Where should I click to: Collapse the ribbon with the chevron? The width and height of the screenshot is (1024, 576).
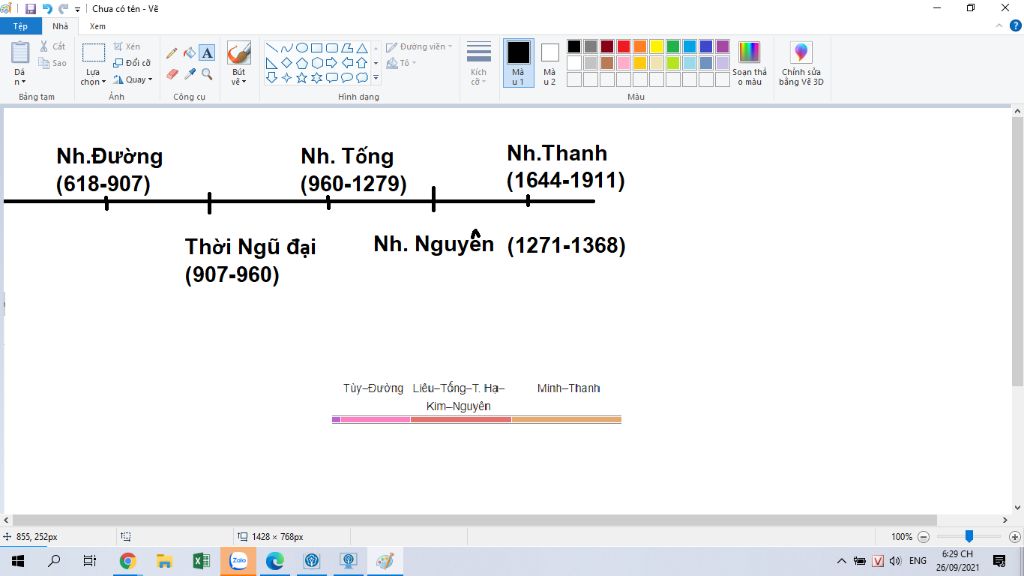pyautogui.click(x=999, y=26)
